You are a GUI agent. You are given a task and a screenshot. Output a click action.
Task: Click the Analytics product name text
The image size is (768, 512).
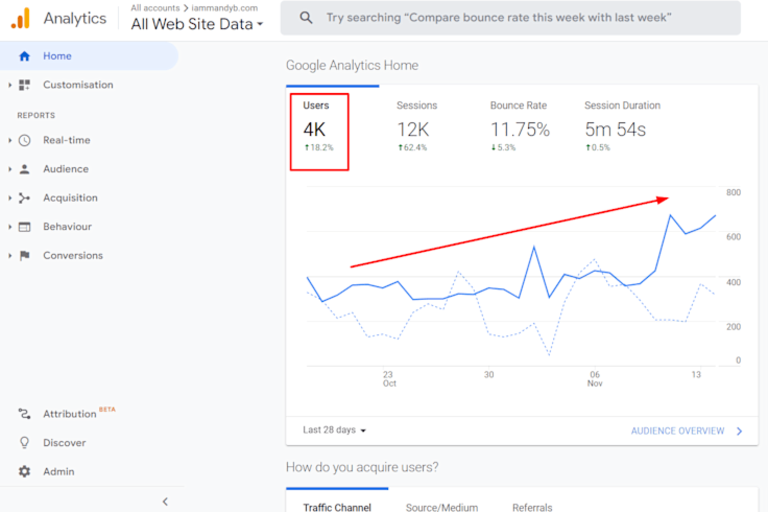[74, 18]
